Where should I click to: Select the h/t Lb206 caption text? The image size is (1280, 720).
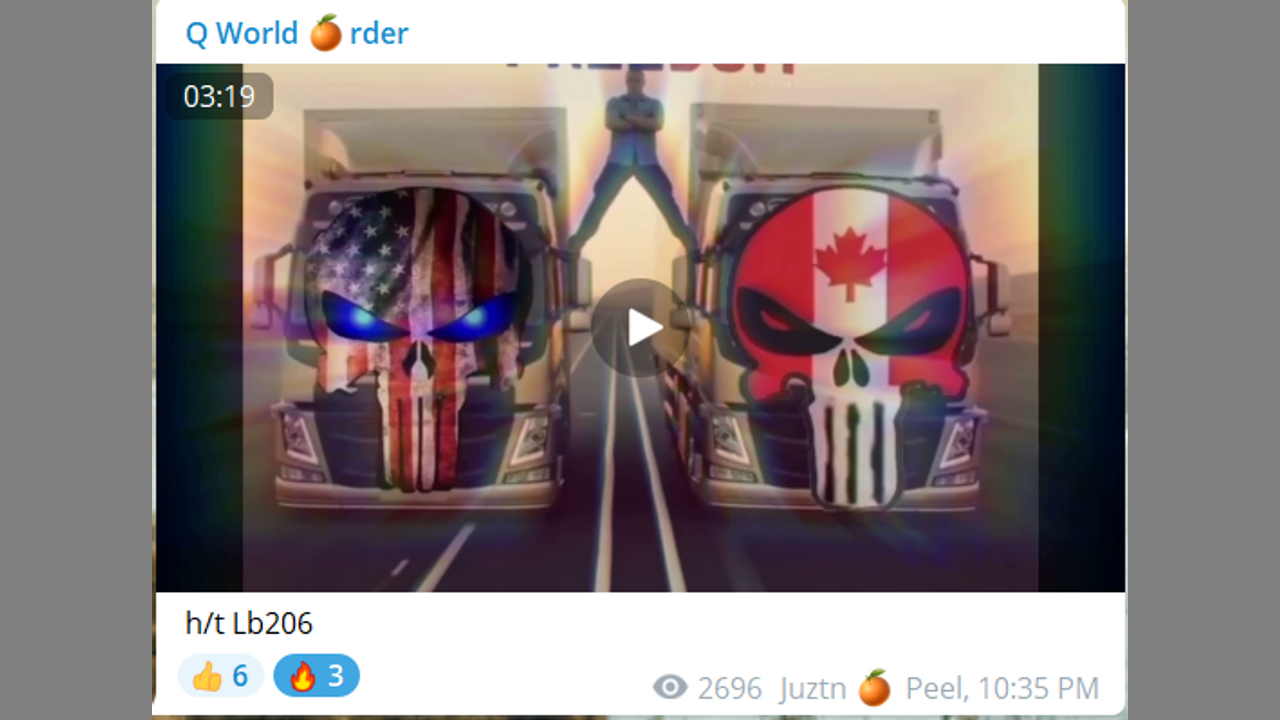click(x=249, y=624)
